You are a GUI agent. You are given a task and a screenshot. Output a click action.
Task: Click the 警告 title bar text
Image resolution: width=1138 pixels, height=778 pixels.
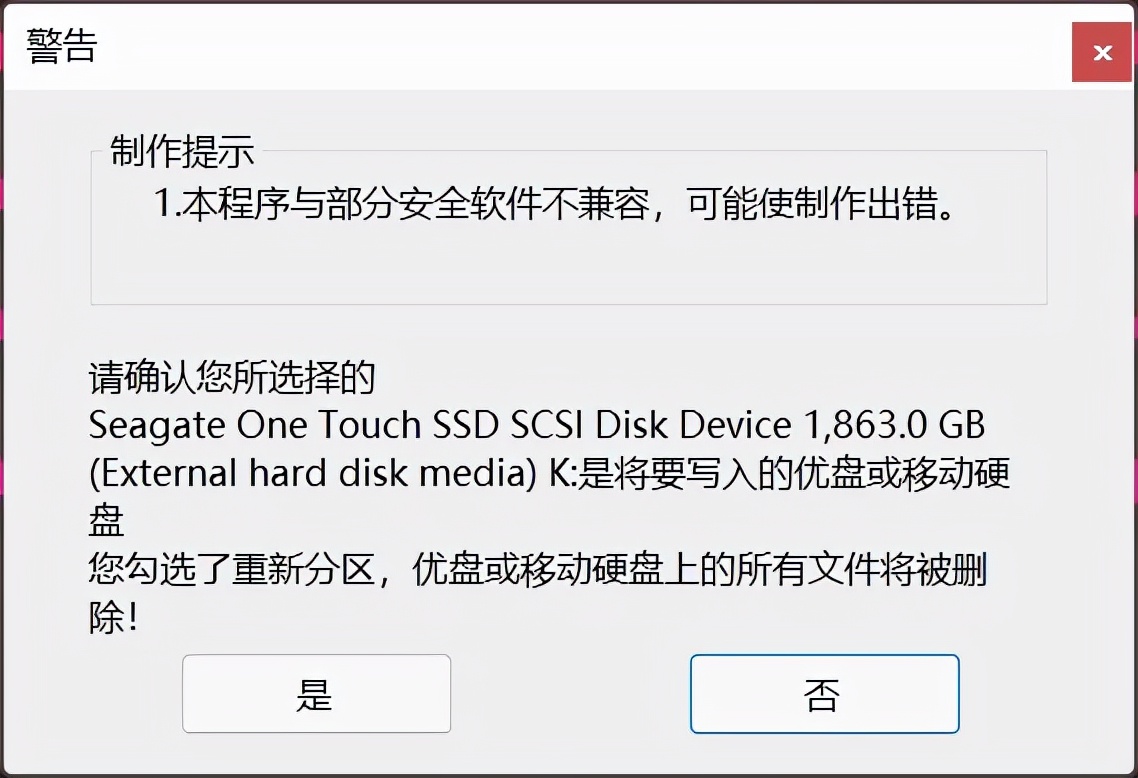[x=62, y=46]
